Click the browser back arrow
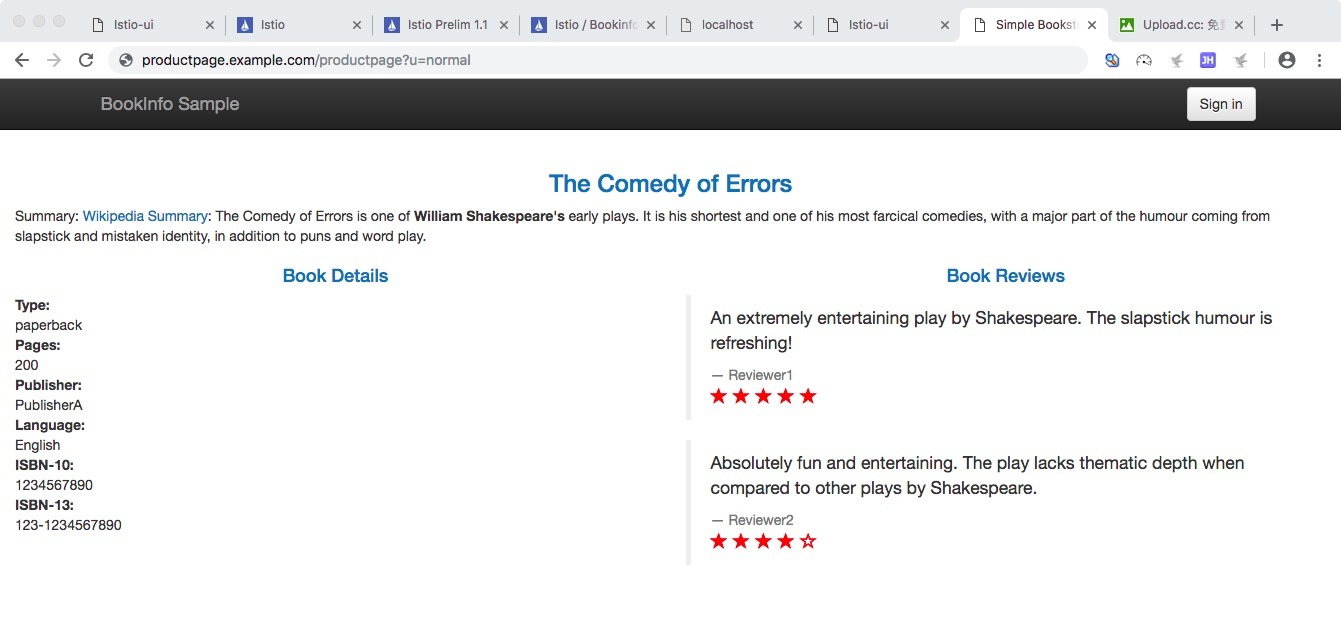1341x622 pixels. point(21,60)
